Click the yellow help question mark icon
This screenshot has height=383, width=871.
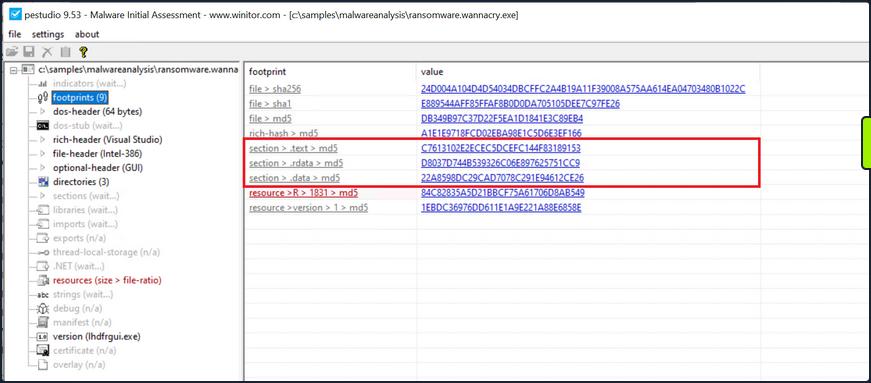click(83, 52)
